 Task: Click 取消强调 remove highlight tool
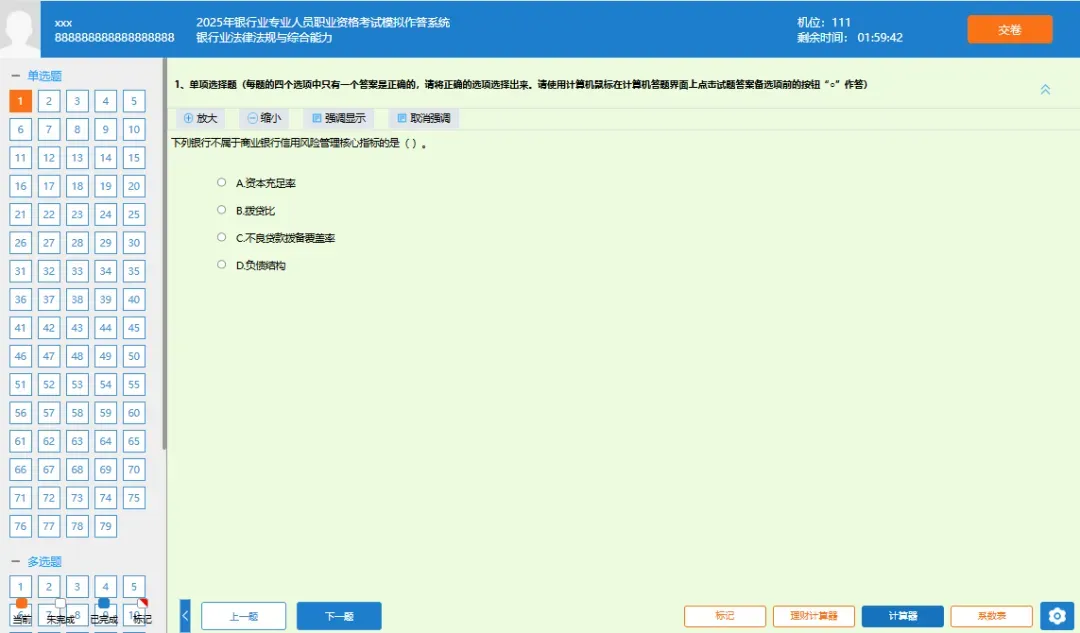pos(423,118)
